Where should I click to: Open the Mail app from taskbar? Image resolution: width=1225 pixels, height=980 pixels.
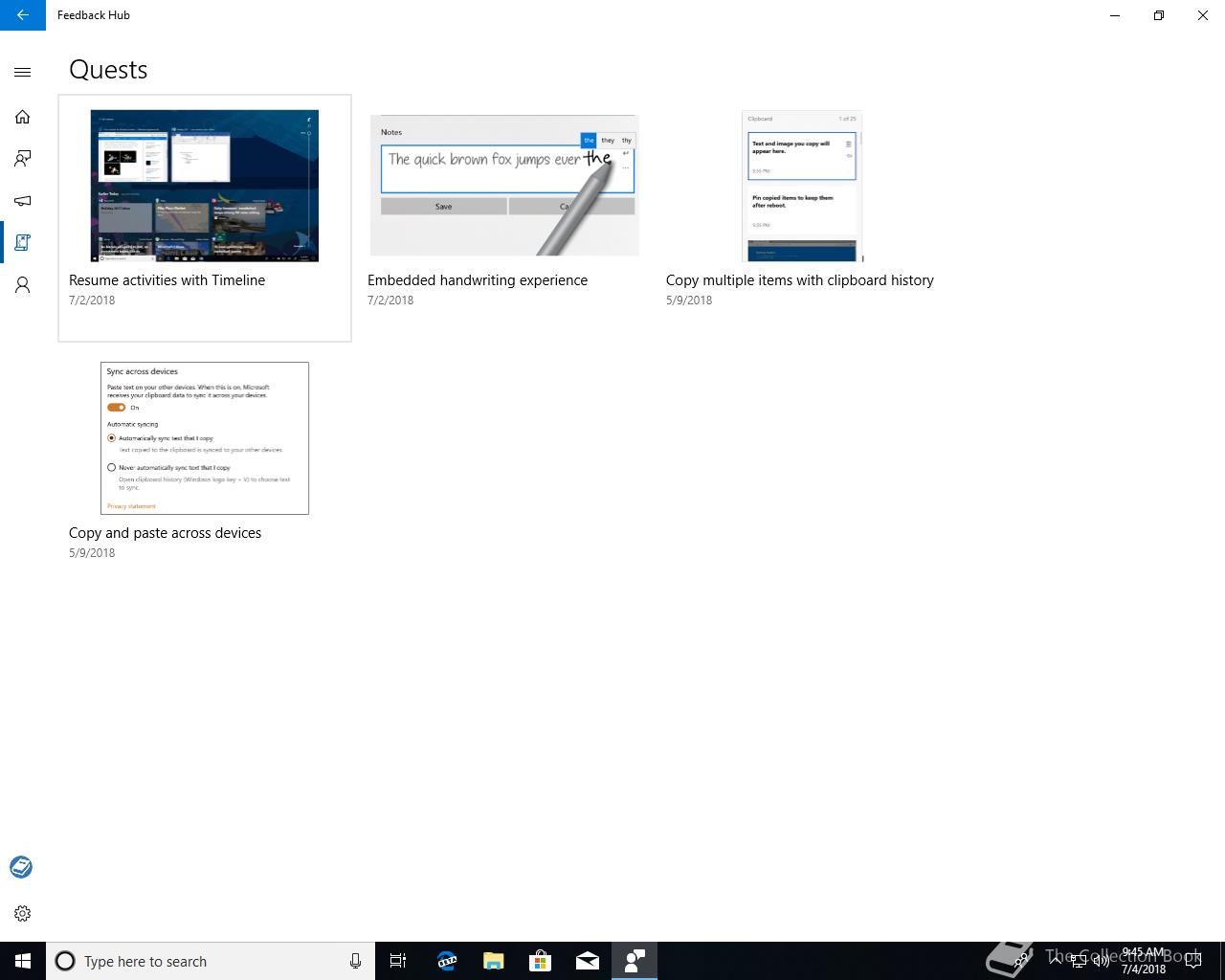click(588, 961)
